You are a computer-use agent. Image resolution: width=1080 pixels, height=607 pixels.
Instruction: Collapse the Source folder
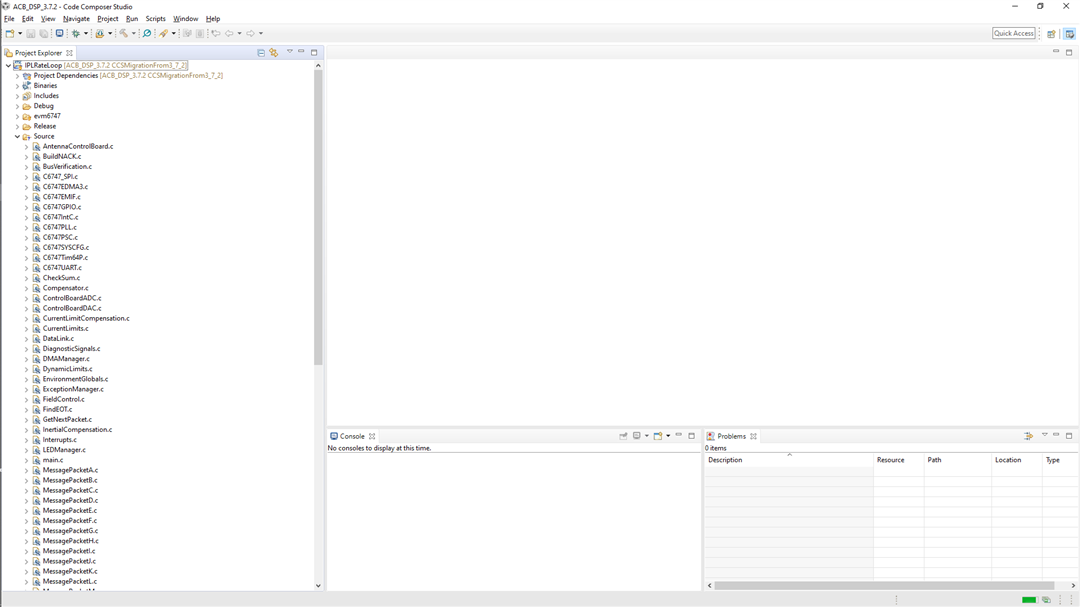point(17,136)
